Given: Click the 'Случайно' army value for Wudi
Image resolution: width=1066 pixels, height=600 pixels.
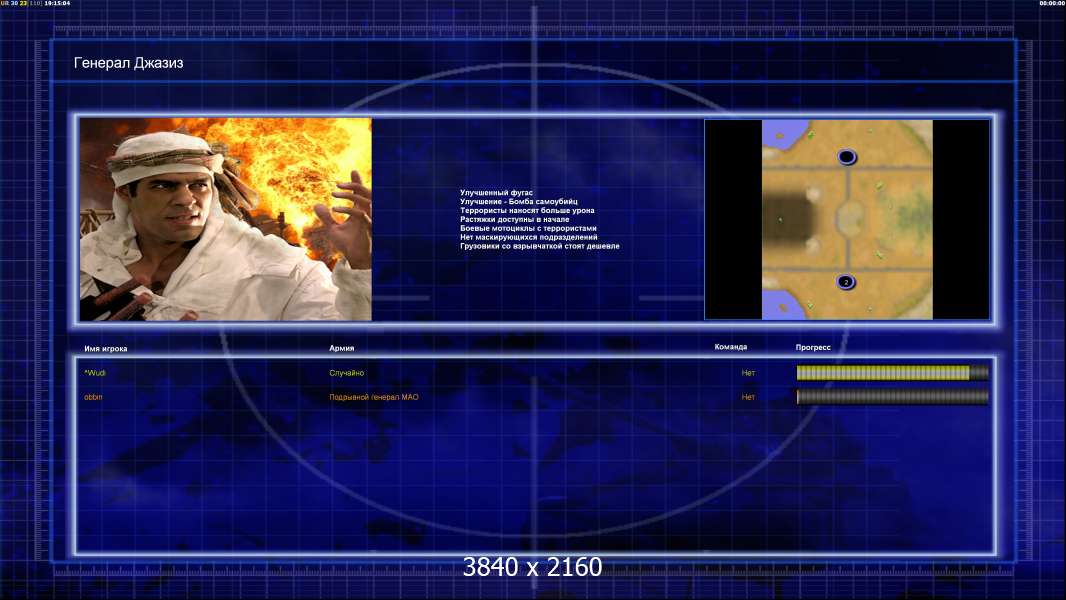Looking at the screenshot, I should (347, 373).
